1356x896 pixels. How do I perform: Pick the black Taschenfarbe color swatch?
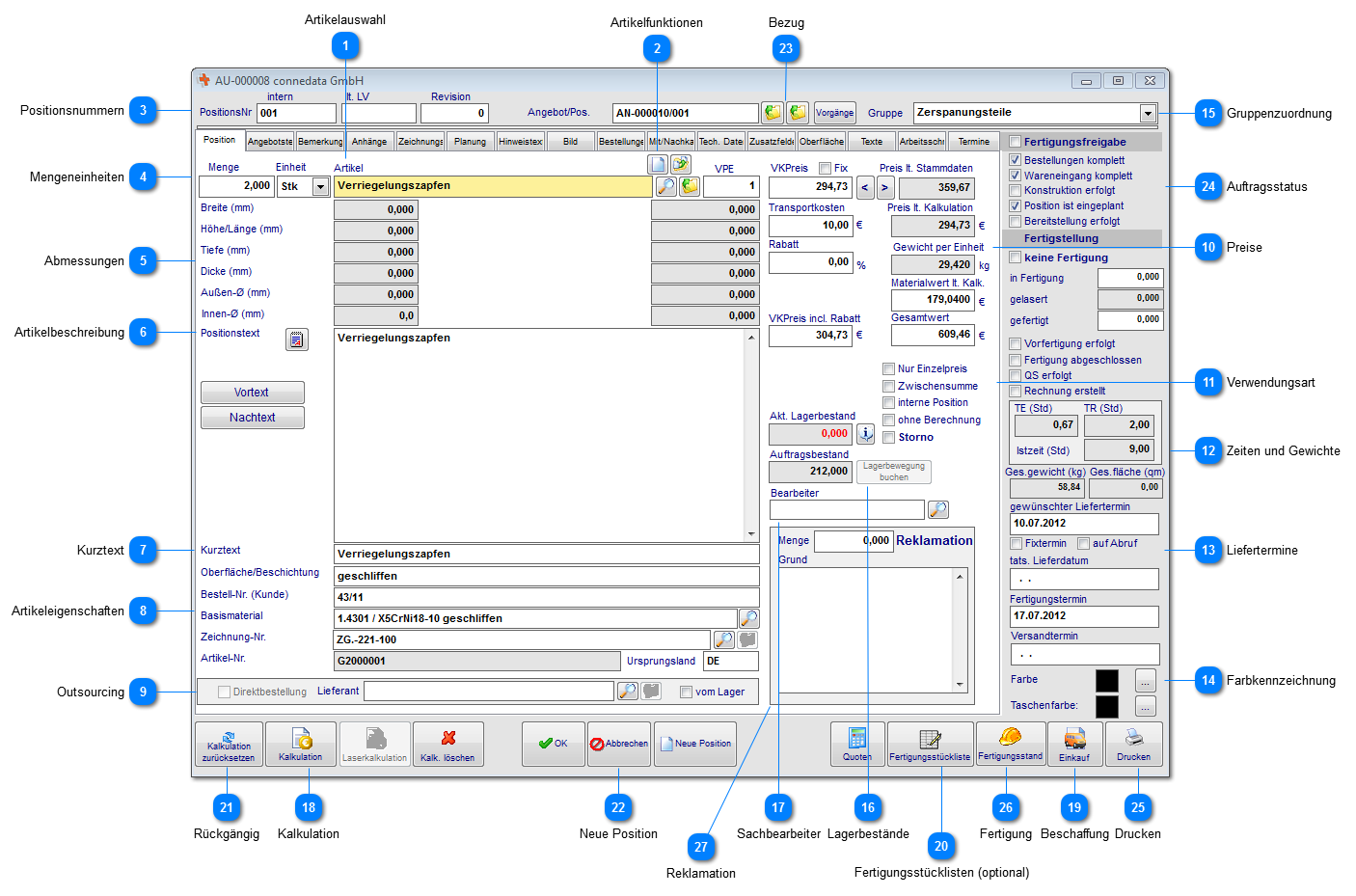(1107, 706)
